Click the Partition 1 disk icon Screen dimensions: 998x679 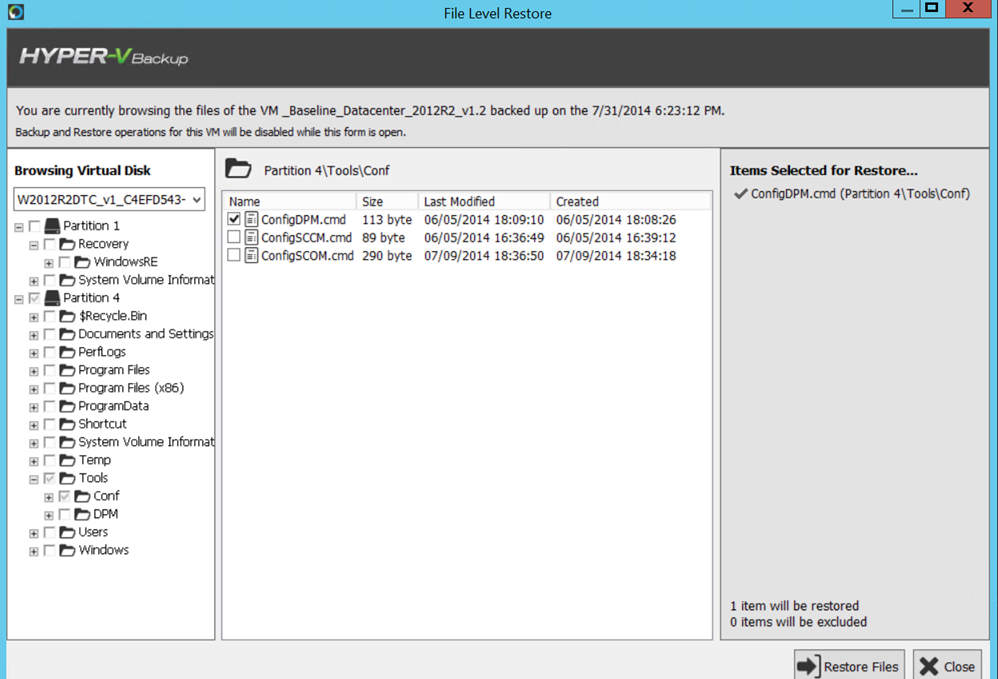click(52, 226)
